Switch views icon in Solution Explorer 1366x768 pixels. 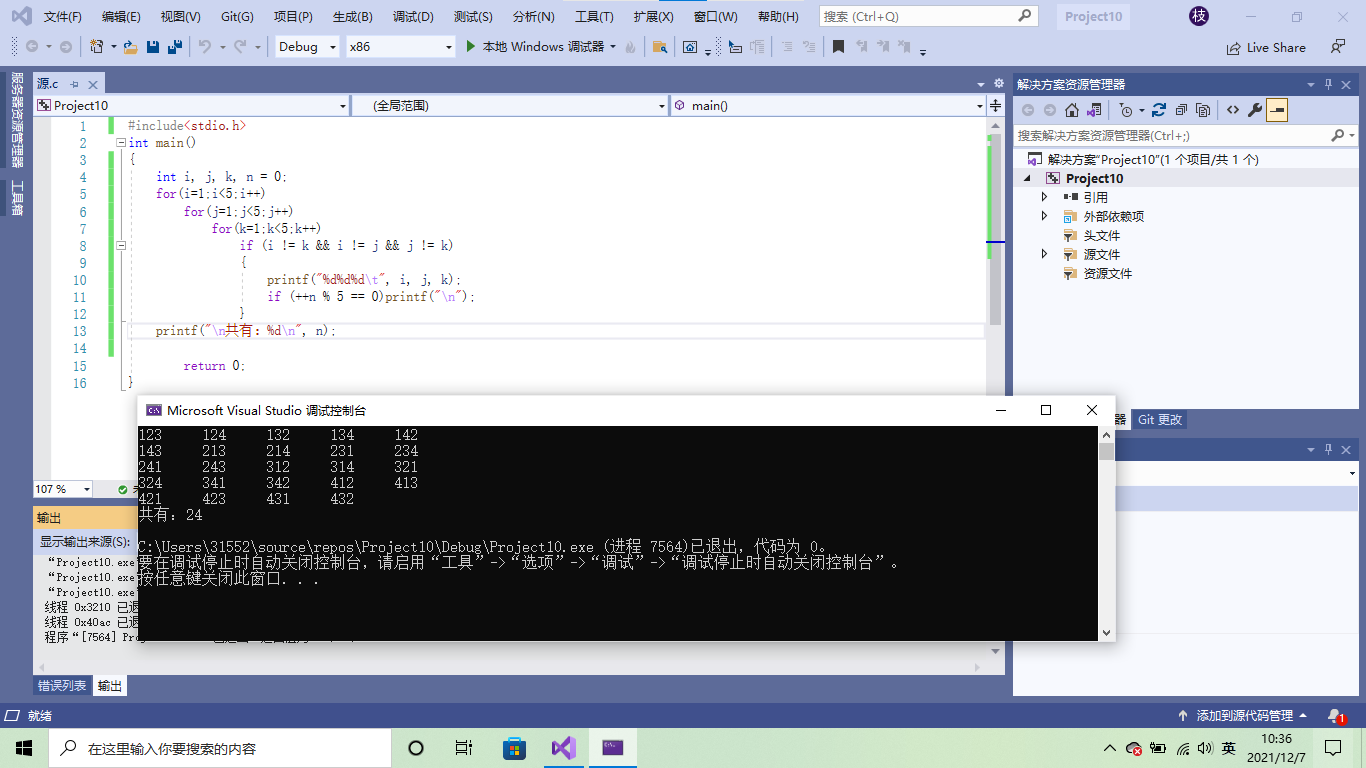[x=1095, y=110]
